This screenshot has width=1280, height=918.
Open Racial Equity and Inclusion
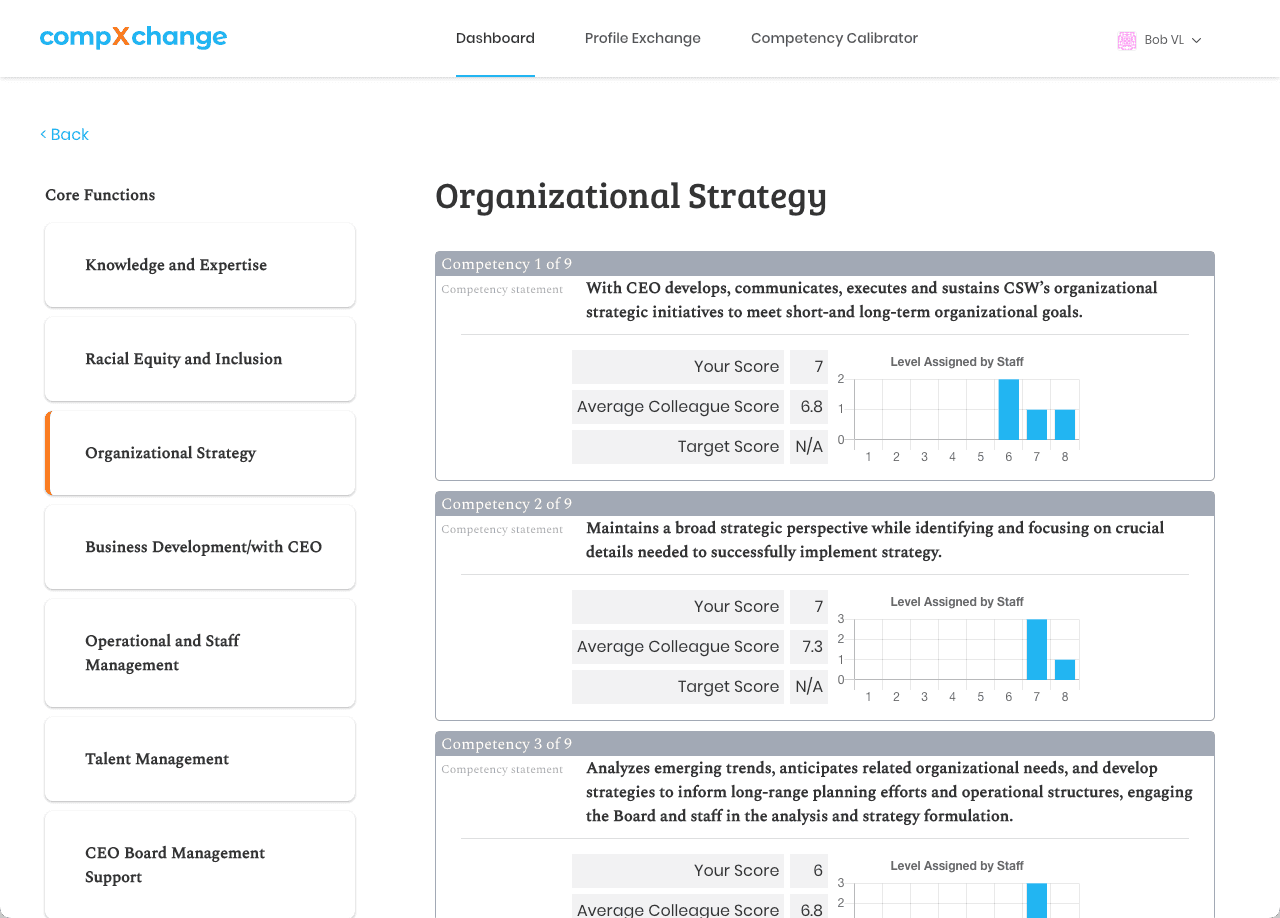pyautogui.click(x=199, y=358)
